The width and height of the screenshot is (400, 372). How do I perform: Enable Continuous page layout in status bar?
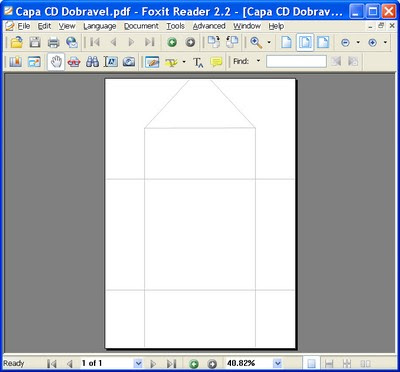point(329,363)
